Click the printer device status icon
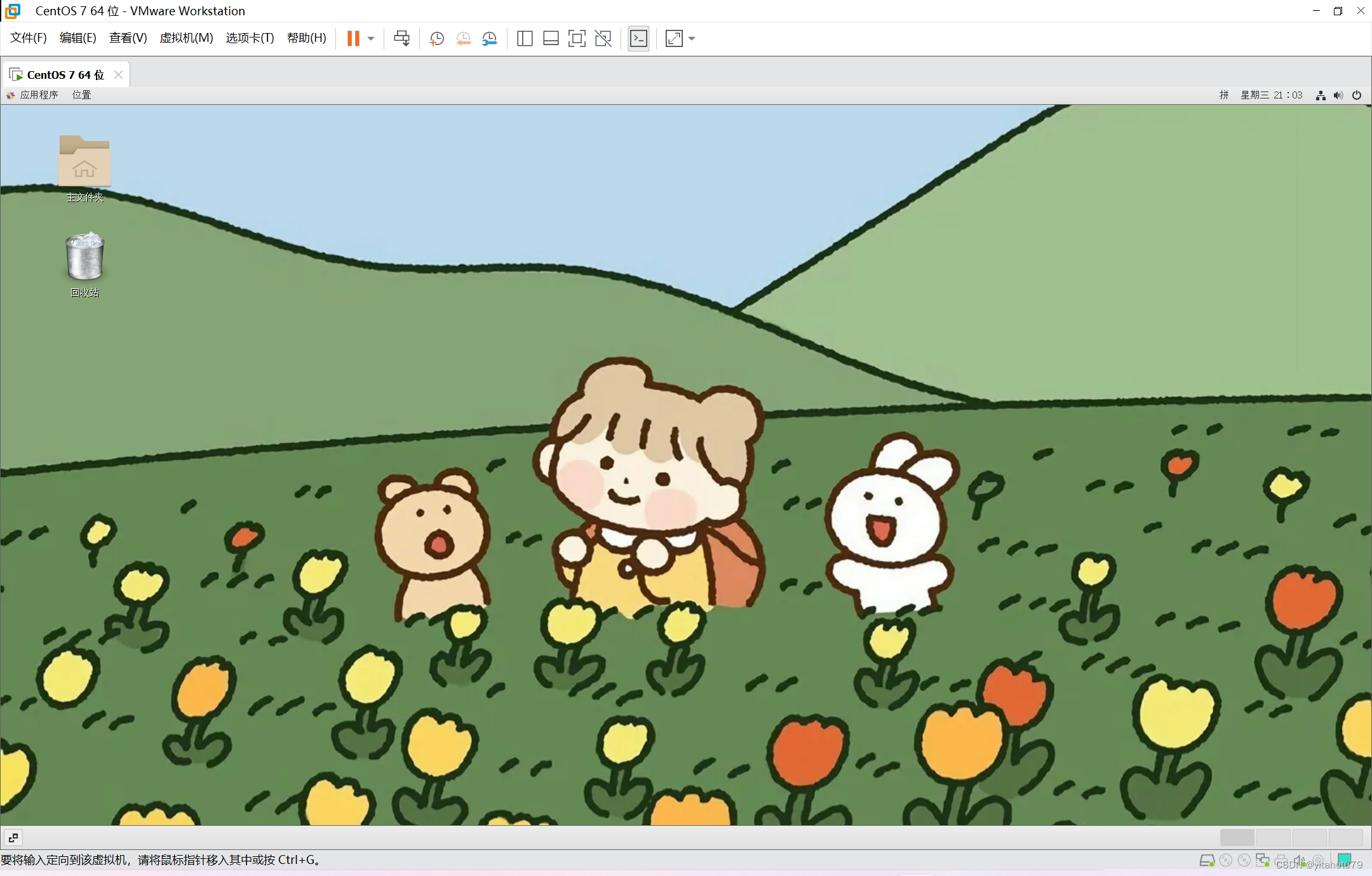 1281,860
